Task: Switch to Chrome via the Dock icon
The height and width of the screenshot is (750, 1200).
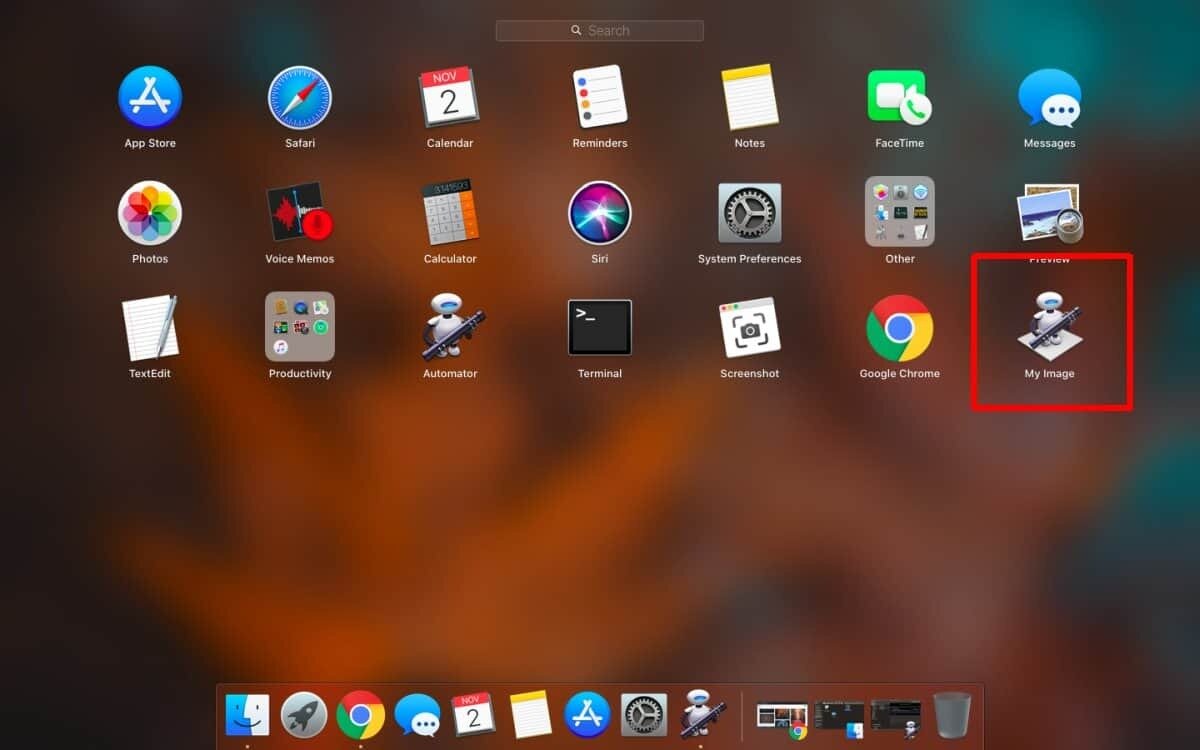Action: [x=361, y=715]
